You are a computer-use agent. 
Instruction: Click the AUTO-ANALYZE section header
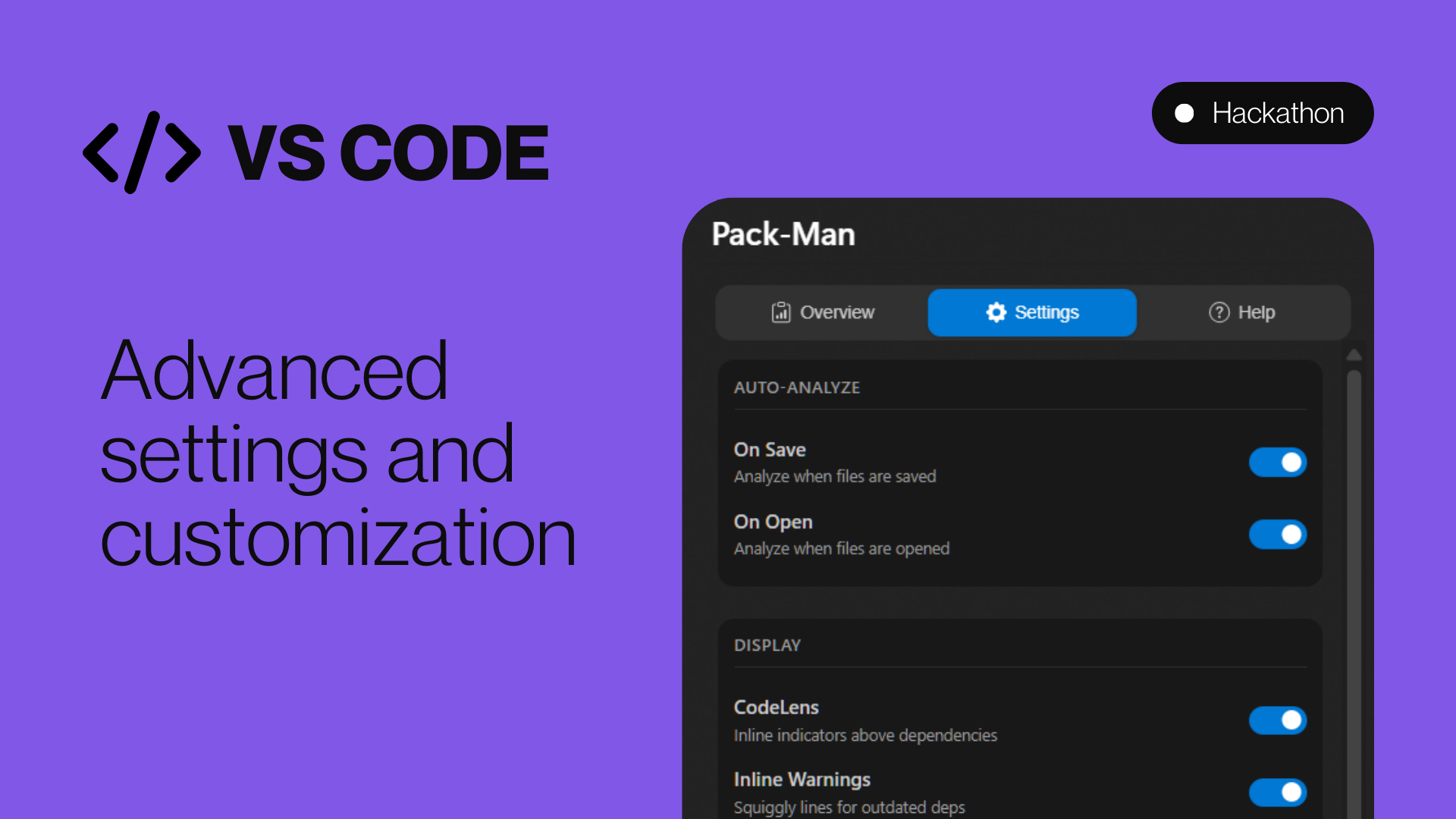796,388
